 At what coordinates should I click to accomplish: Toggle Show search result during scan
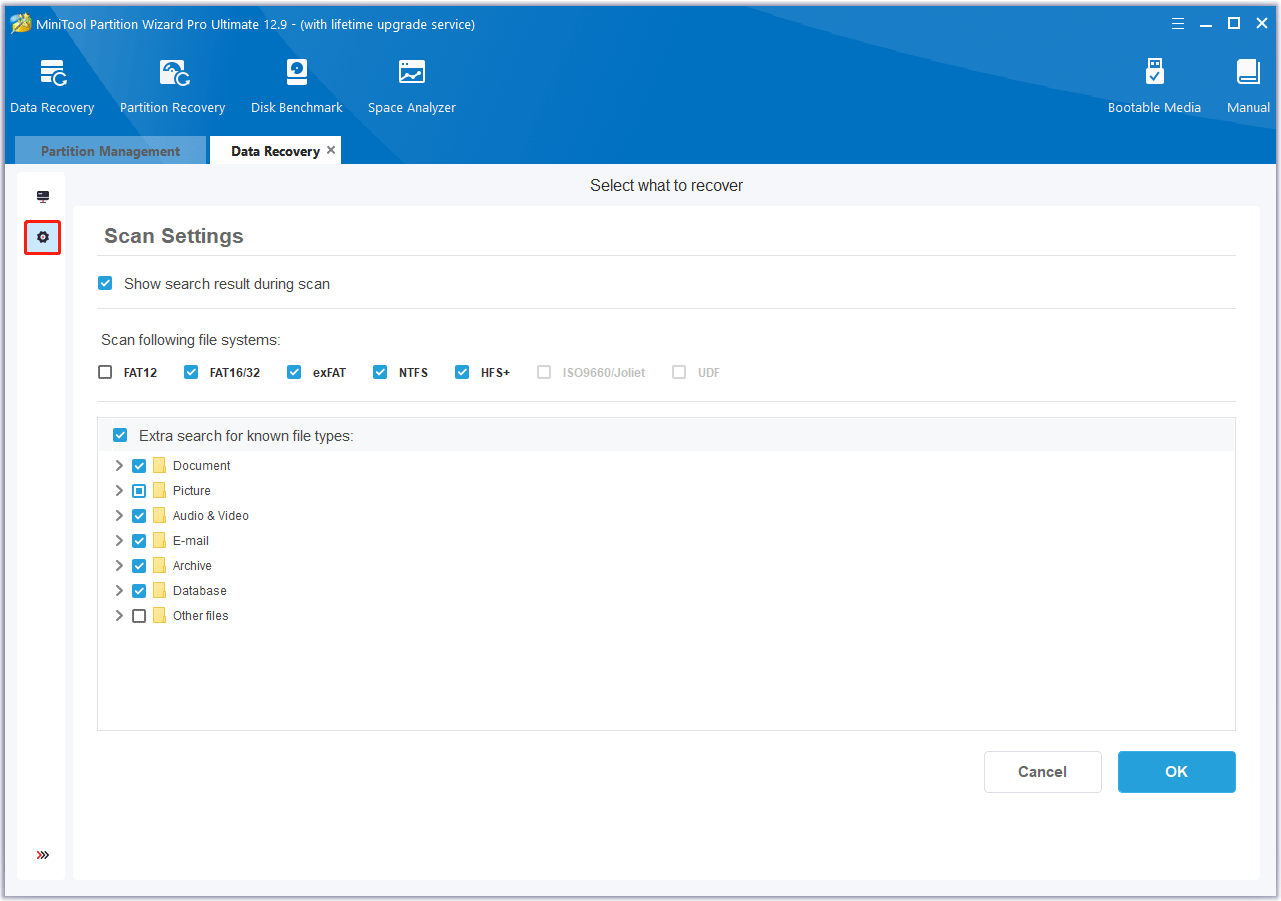tap(105, 283)
